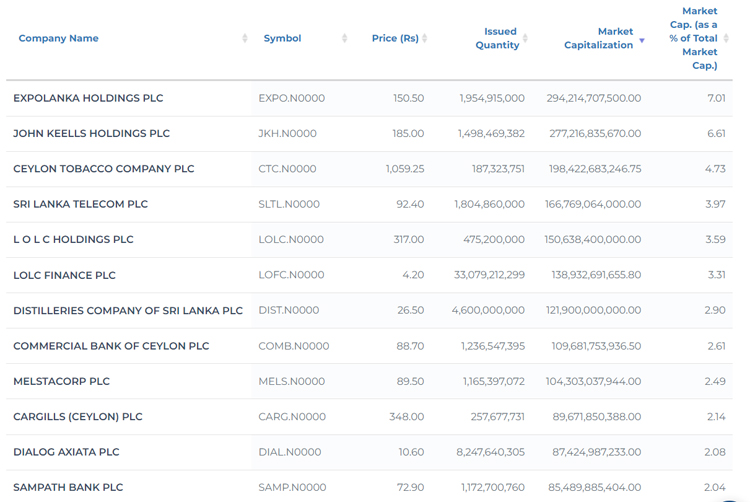Click price 317.00 for LOLC Holdings

pos(408,240)
